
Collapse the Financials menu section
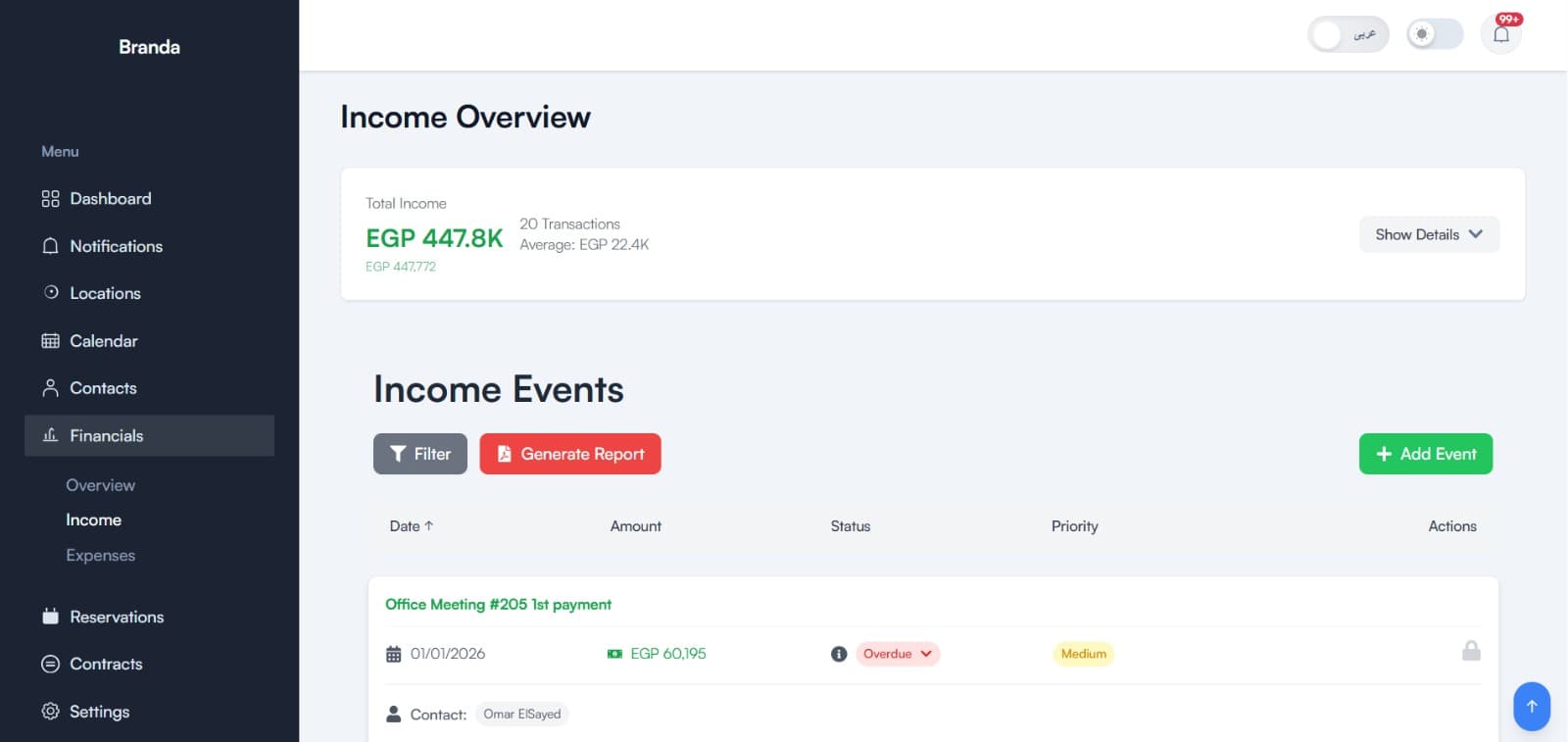click(x=149, y=435)
